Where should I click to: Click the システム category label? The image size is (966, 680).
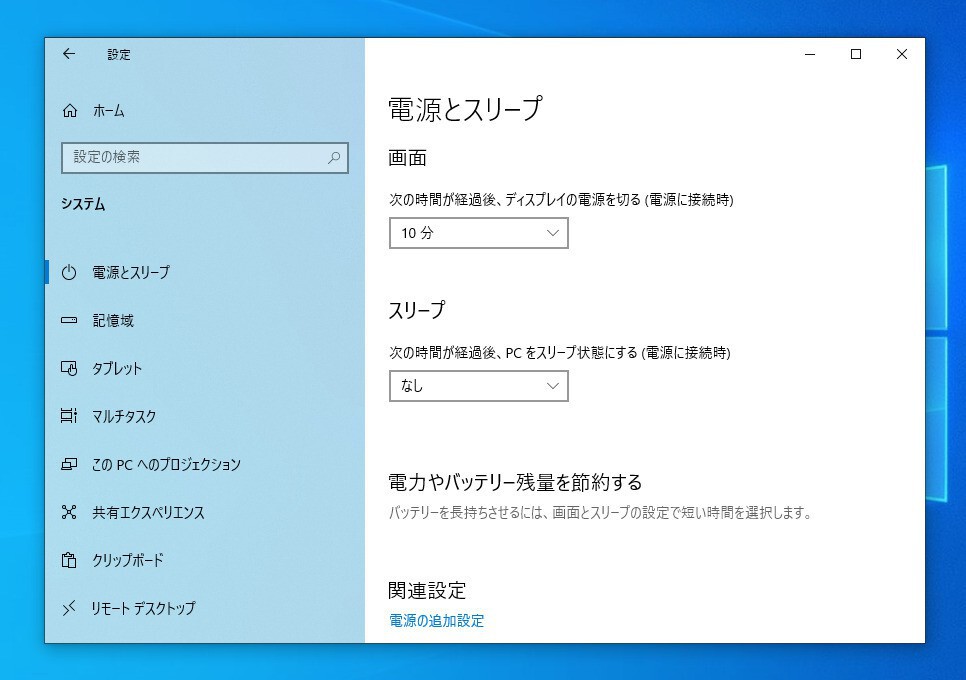(83, 204)
